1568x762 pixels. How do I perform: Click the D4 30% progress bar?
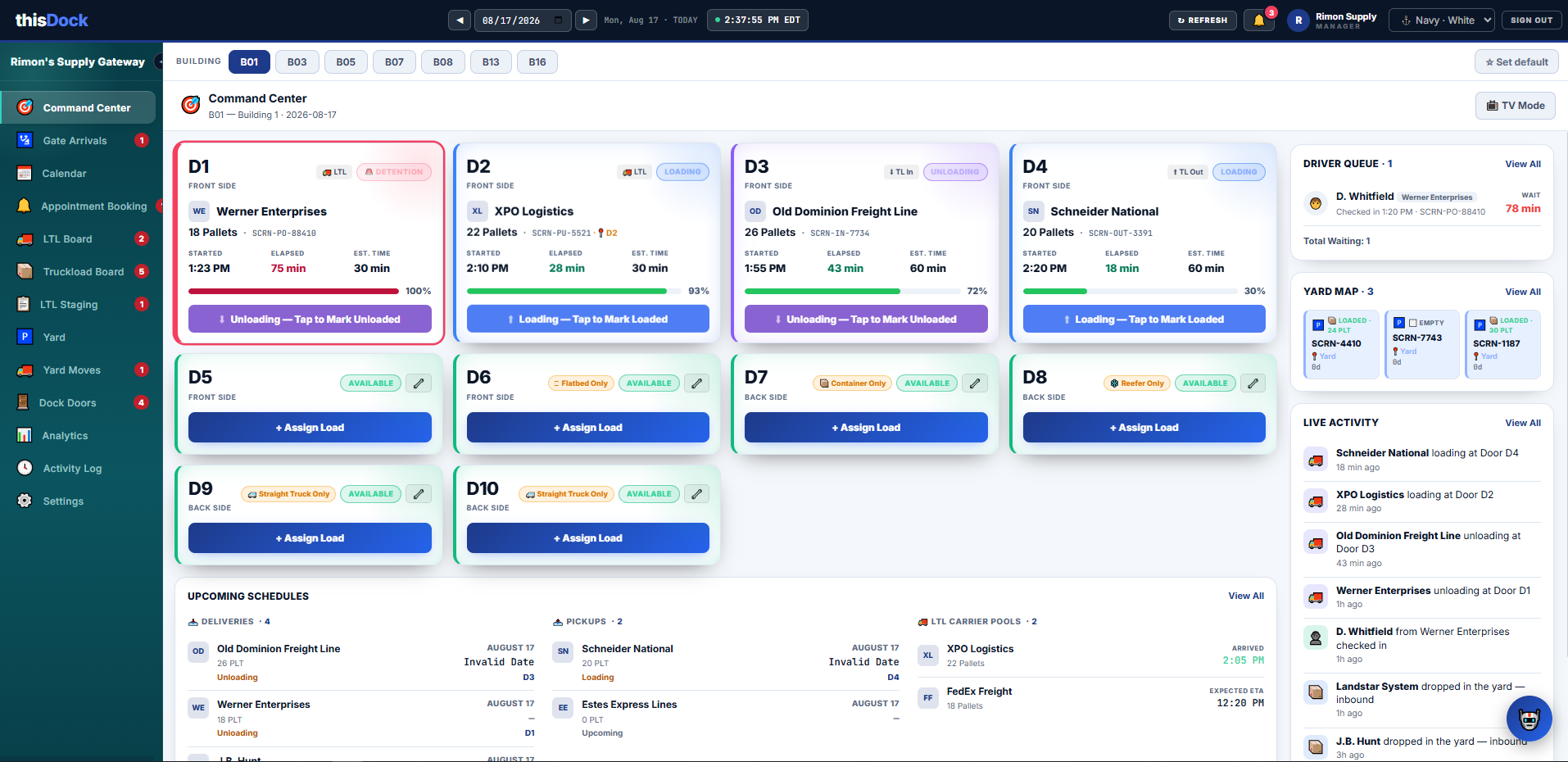click(1130, 291)
